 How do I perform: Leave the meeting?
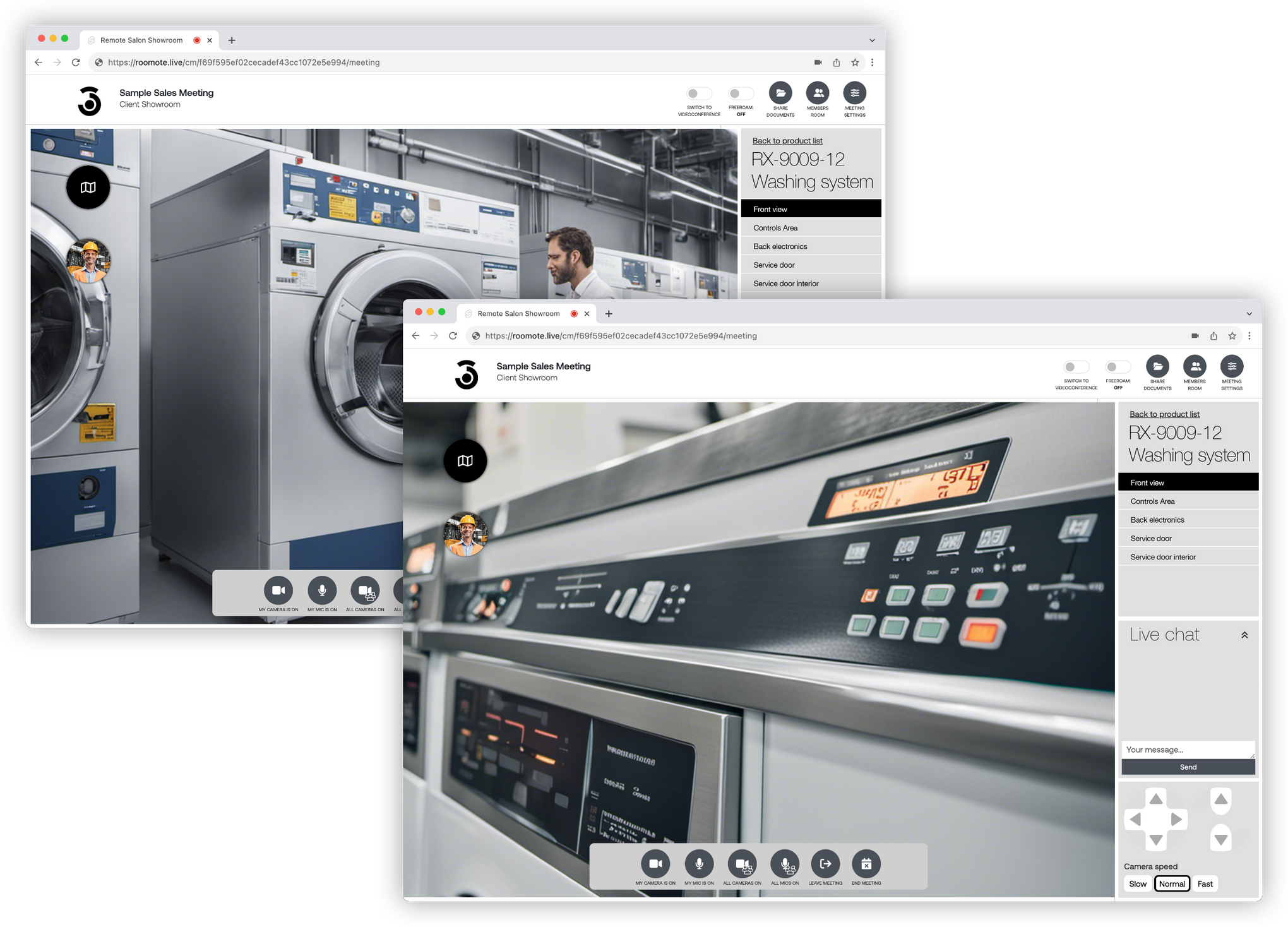pos(825,864)
